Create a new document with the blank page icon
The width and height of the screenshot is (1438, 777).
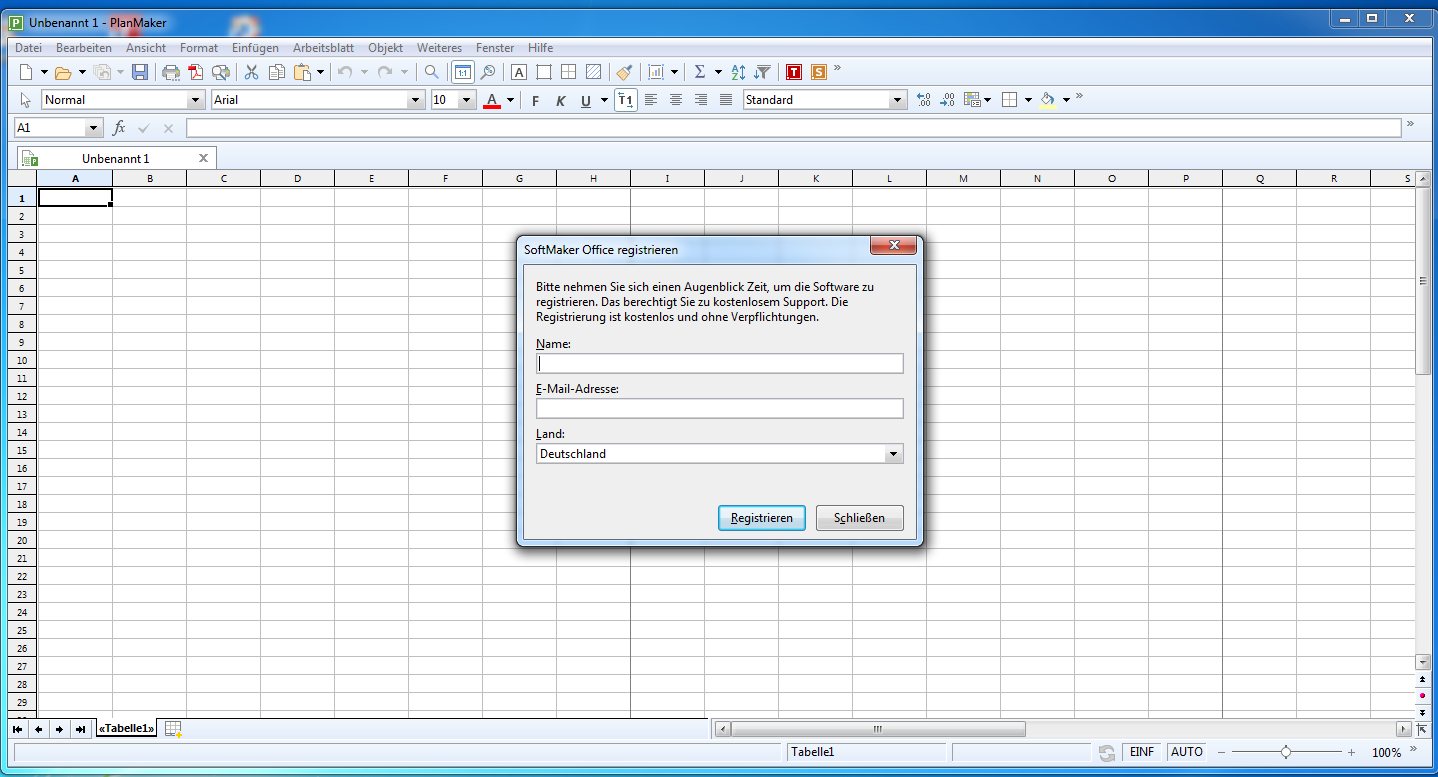(x=27, y=72)
